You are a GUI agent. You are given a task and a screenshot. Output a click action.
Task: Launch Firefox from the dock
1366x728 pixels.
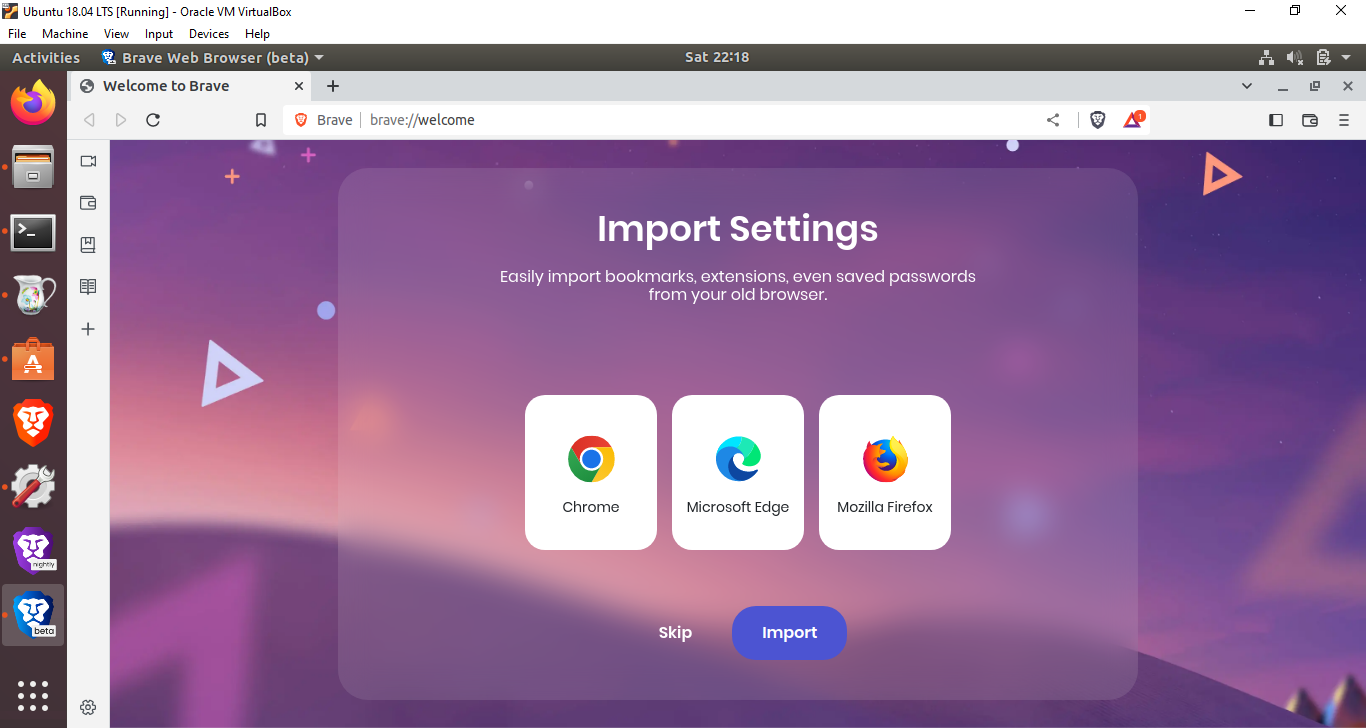coord(33,103)
